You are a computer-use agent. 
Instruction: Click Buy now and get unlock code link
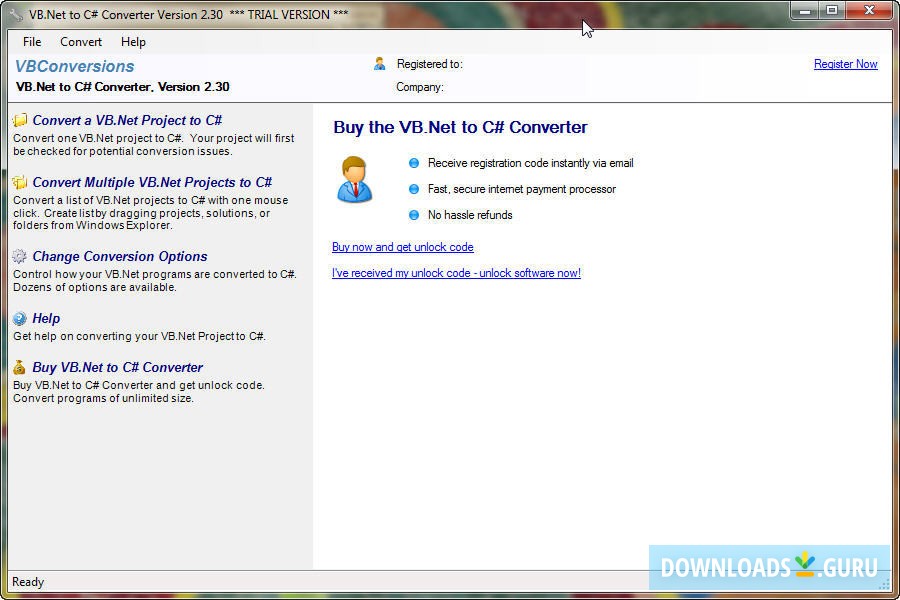pyautogui.click(x=402, y=247)
